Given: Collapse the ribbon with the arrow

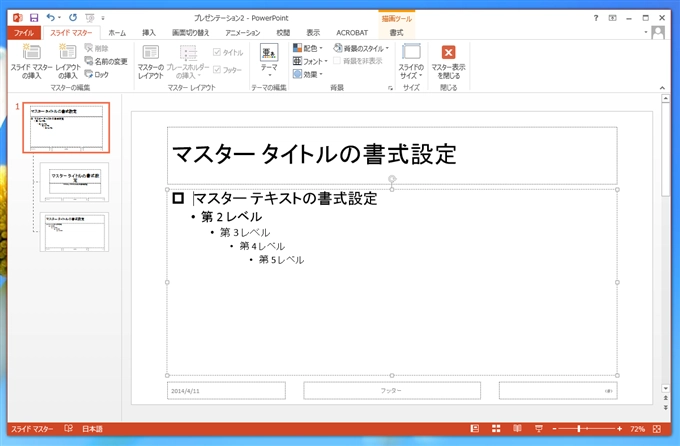Looking at the screenshot, I should [662, 88].
